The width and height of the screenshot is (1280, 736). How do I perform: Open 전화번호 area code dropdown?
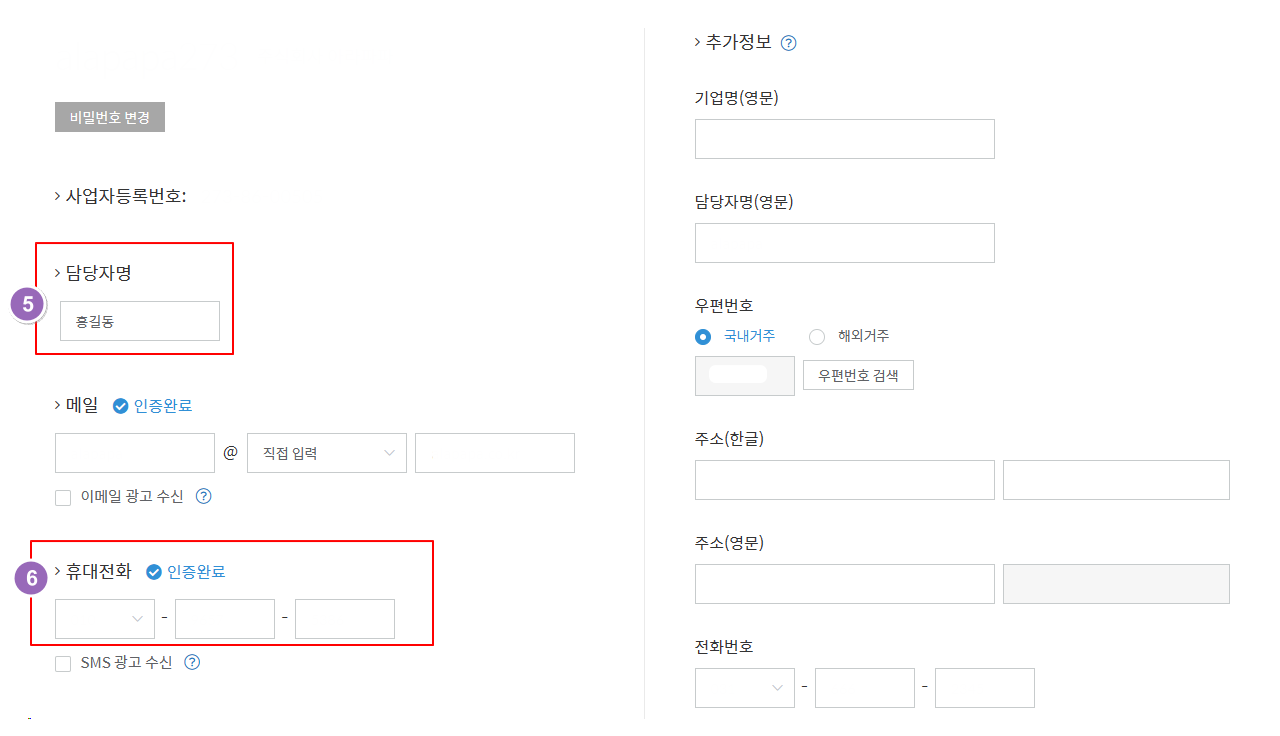(745, 688)
